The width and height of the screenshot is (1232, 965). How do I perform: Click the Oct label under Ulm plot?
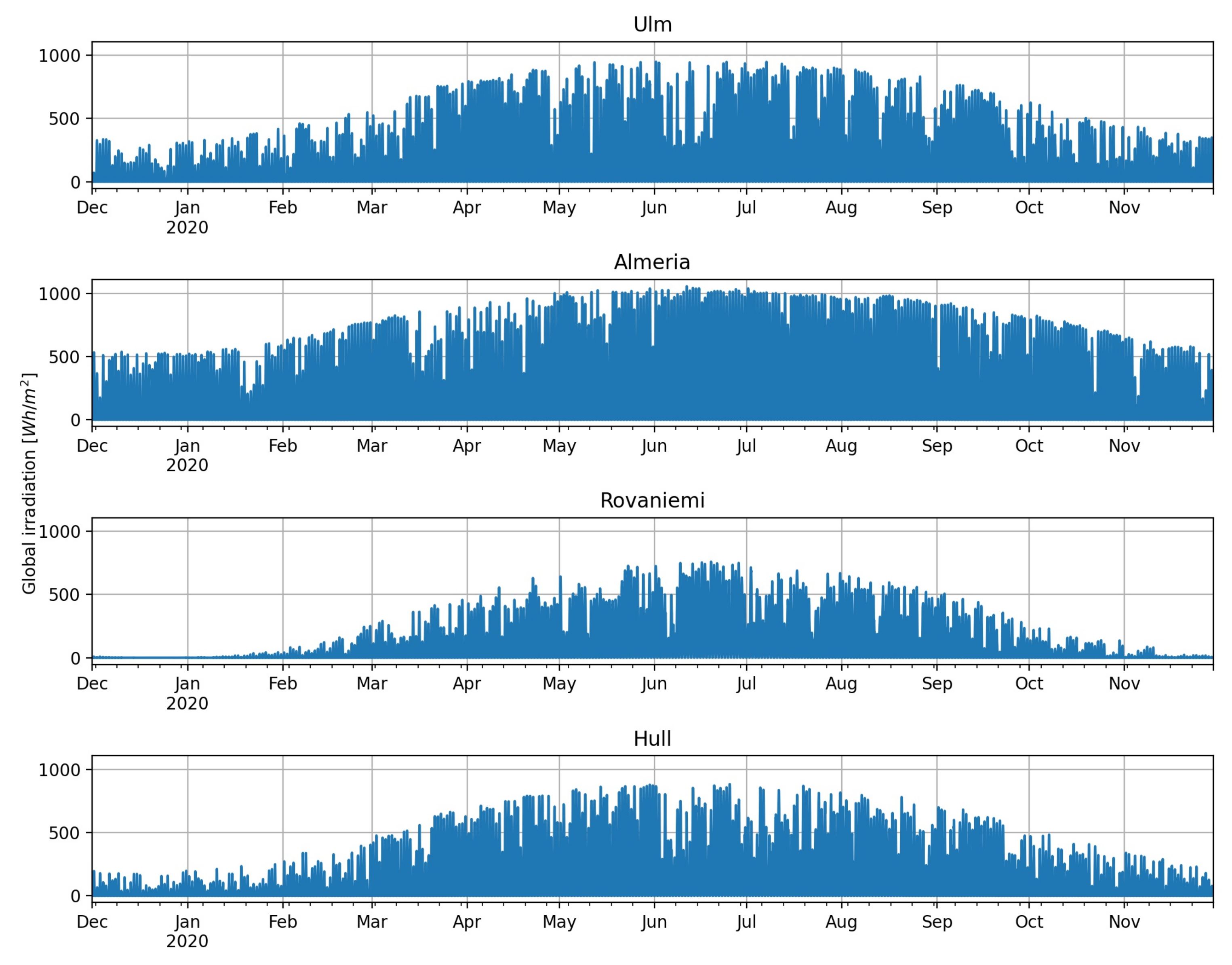[1029, 208]
